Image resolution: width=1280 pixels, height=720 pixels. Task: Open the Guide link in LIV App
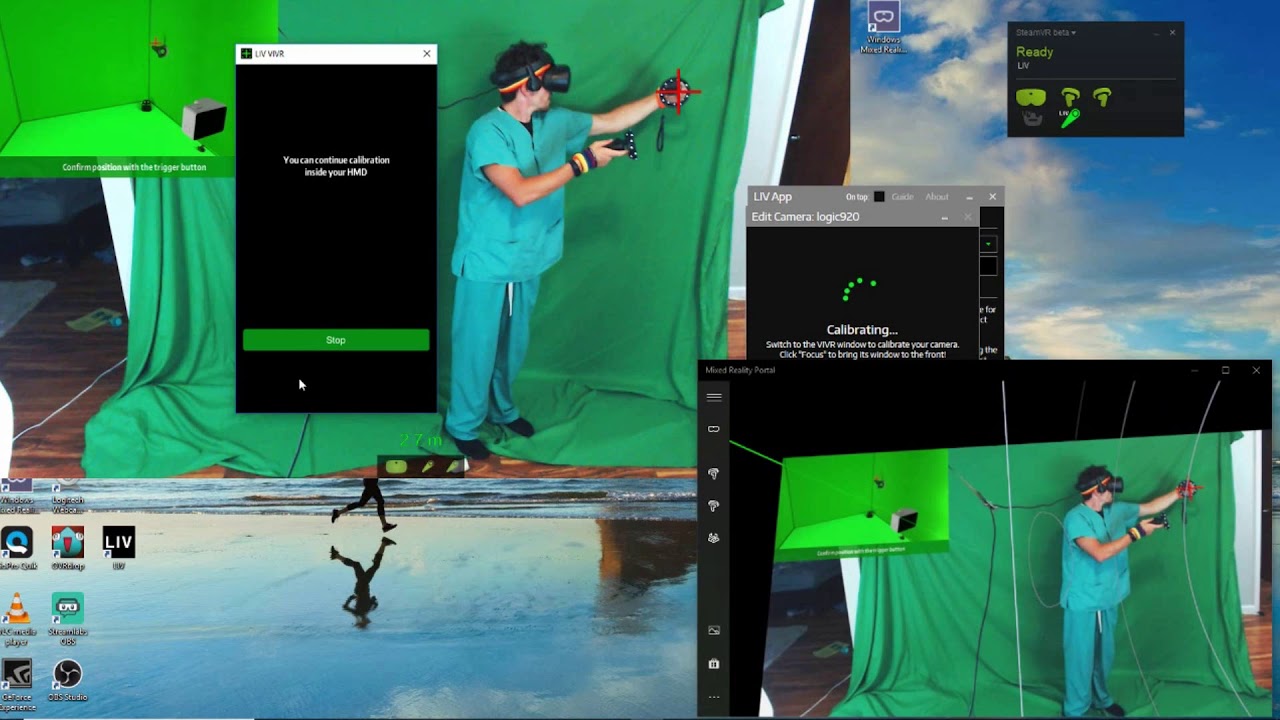902,197
